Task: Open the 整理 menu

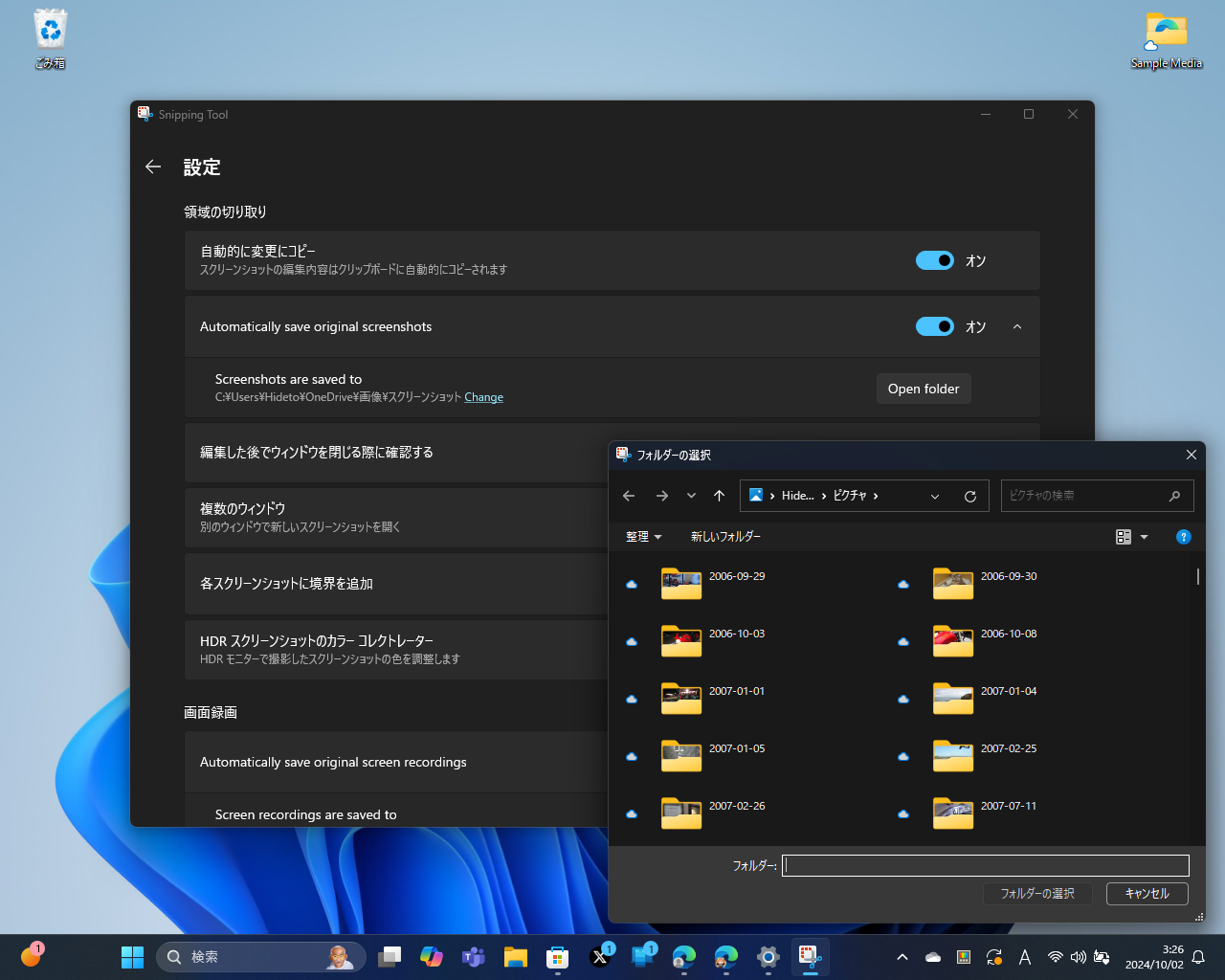Action: (x=642, y=537)
